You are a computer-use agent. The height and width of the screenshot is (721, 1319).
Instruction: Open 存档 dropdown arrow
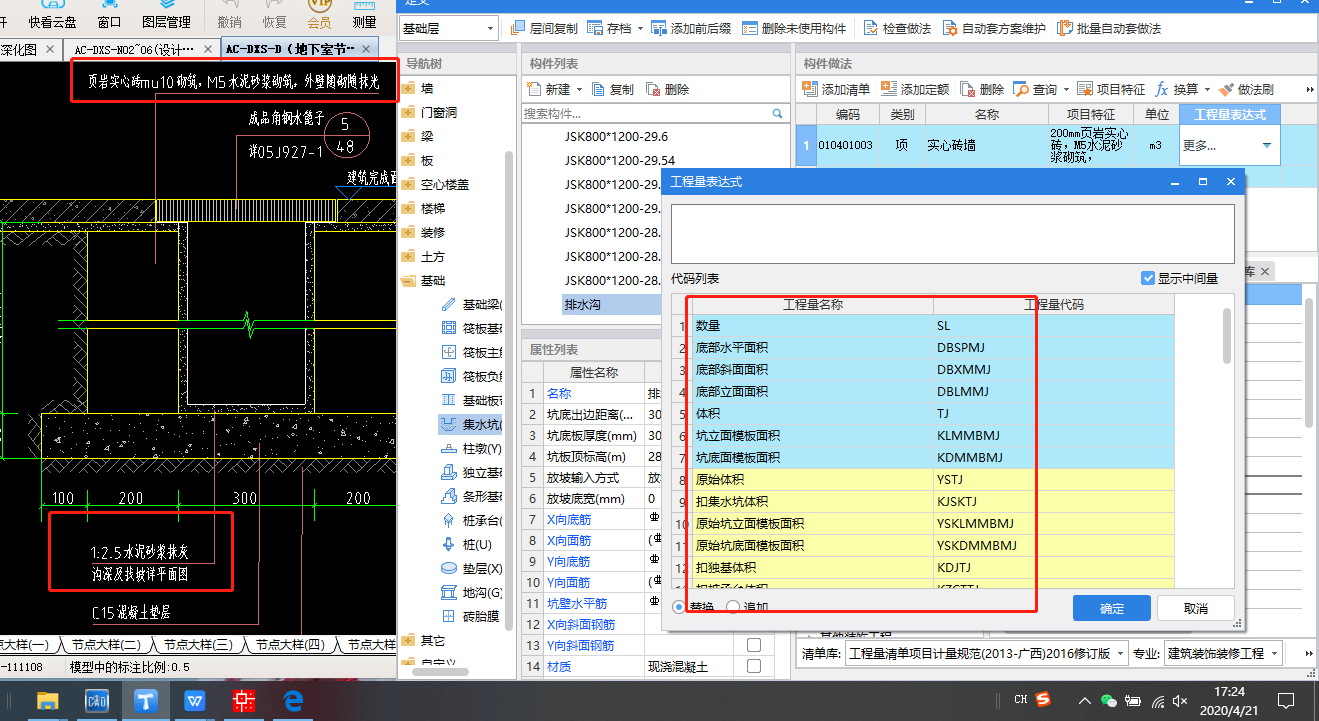(x=640, y=29)
